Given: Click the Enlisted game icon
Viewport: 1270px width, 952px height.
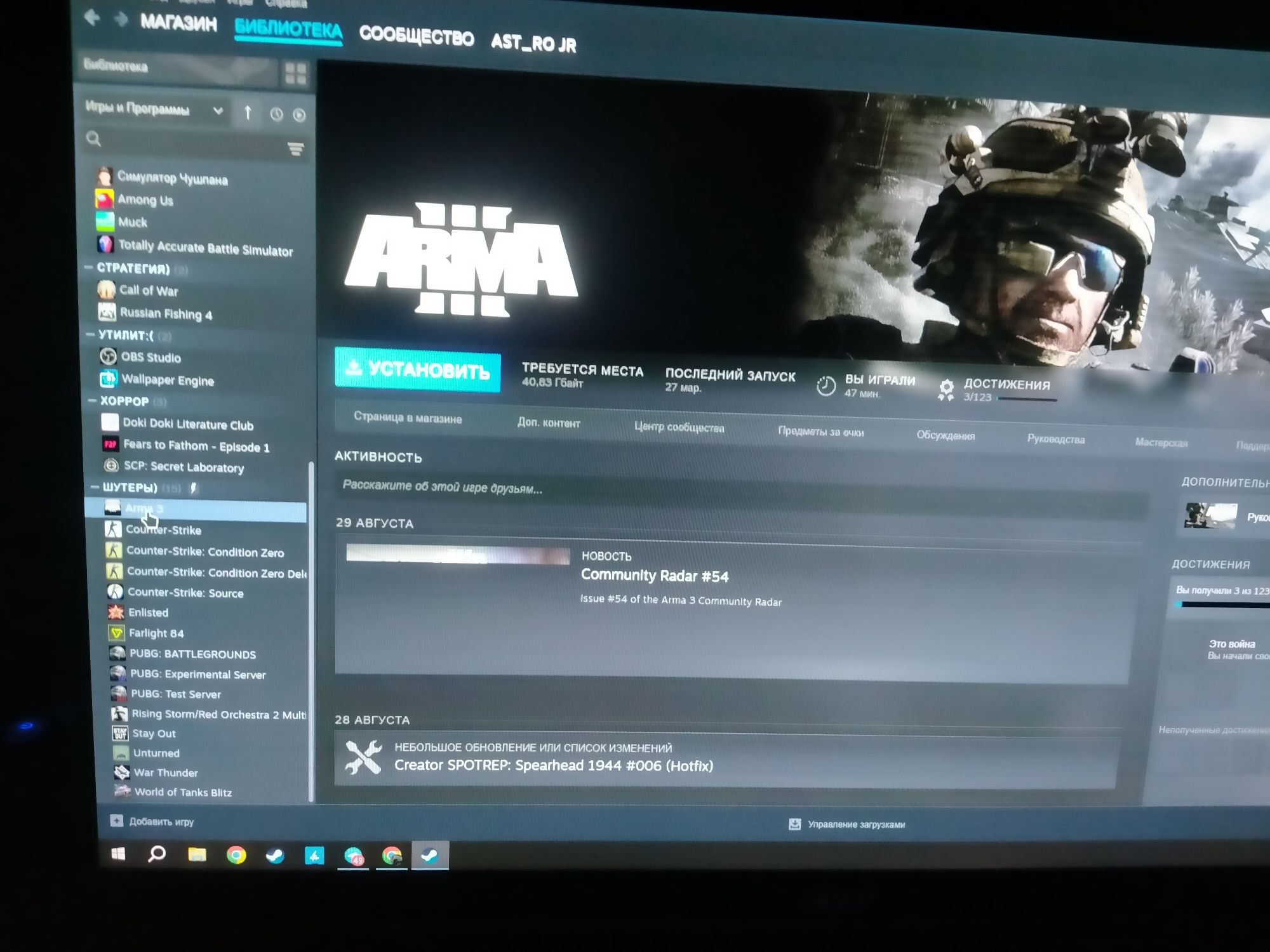Looking at the screenshot, I should 116,612.
